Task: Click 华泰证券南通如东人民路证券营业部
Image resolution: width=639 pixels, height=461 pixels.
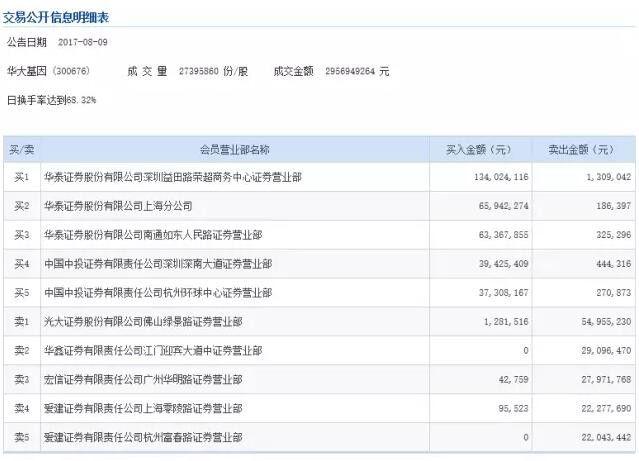Action: click(153, 235)
